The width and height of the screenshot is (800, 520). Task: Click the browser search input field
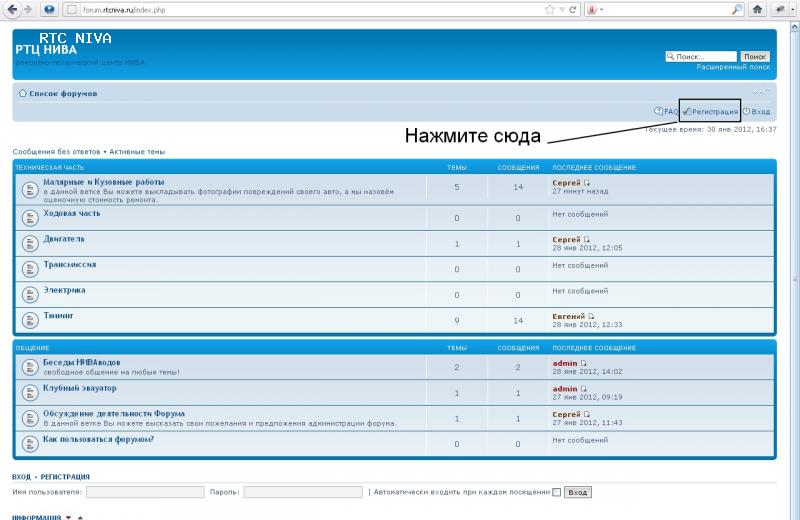(x=668, y=10)
